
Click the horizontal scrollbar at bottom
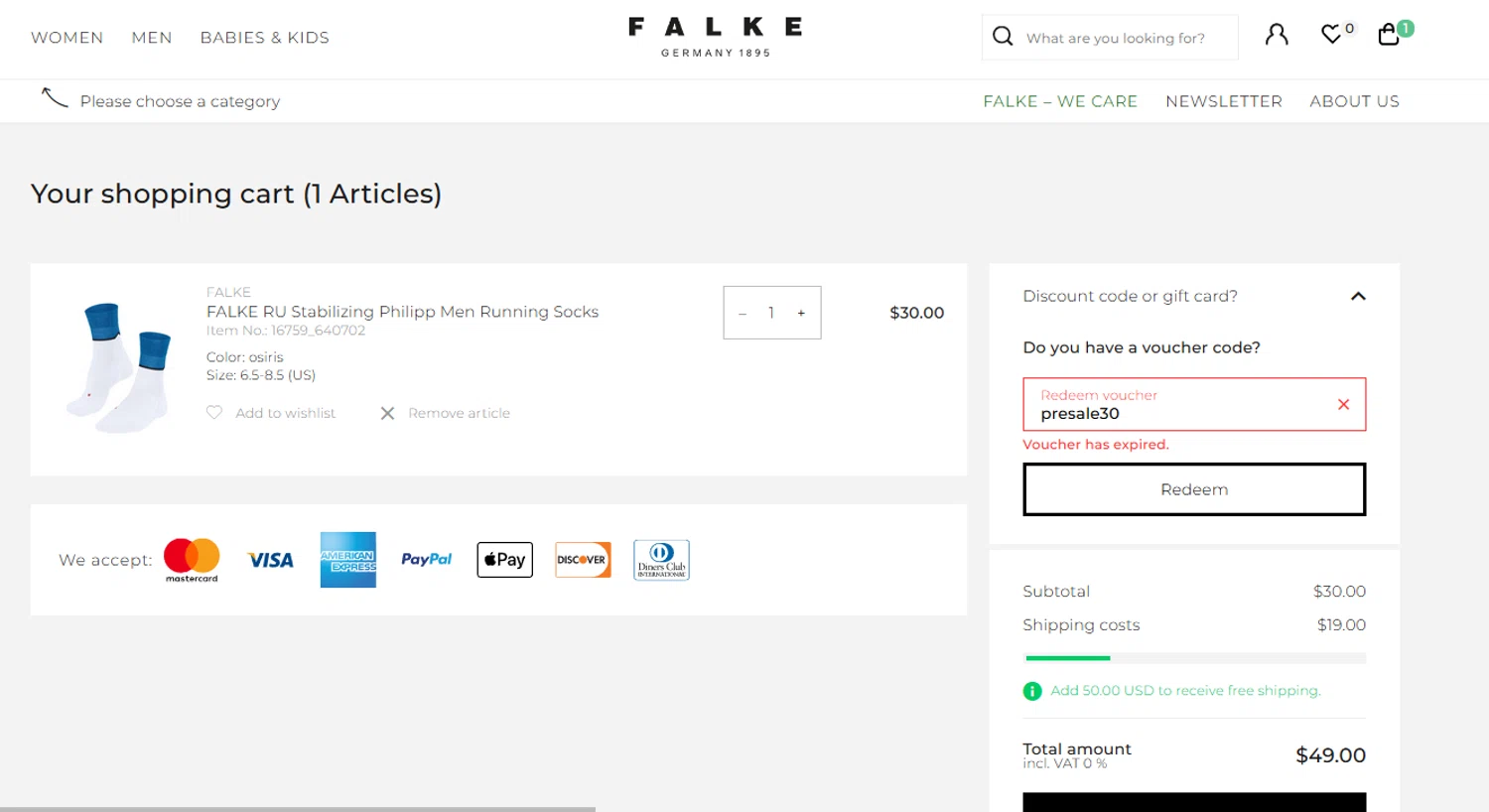[298, 809]
